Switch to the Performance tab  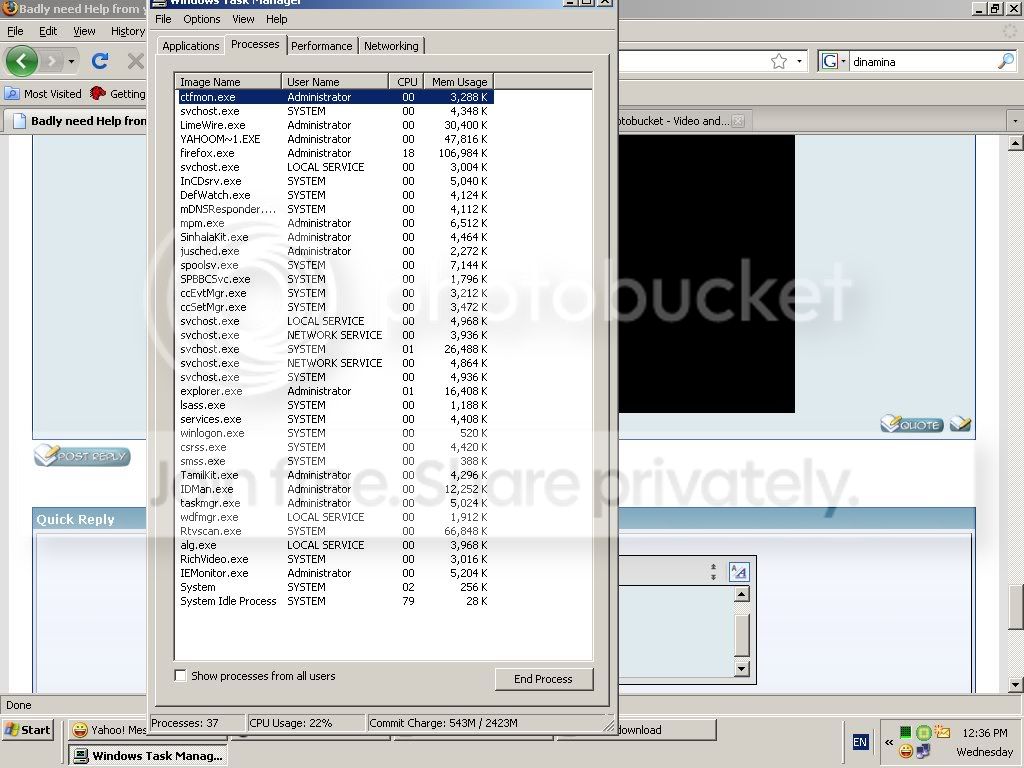(x=321, y=46)
